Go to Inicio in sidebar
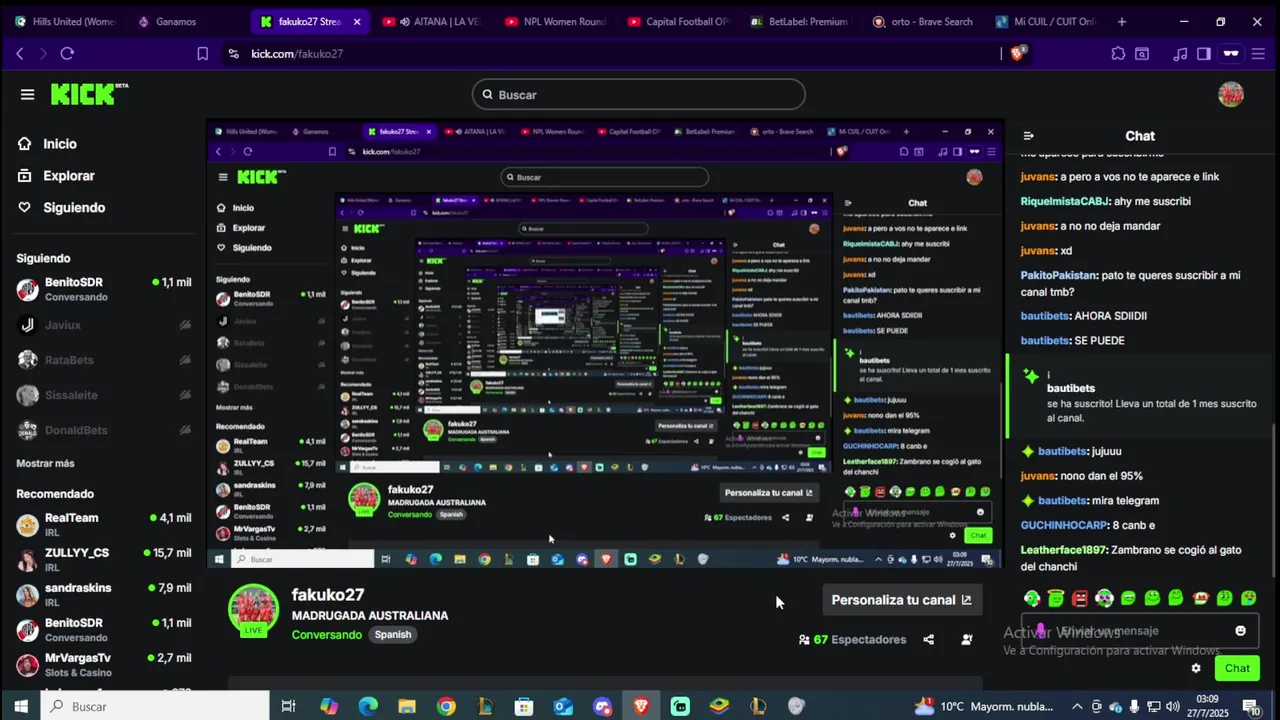The width and height of the screenshot is (1280, 720). (x=60, y=144)
